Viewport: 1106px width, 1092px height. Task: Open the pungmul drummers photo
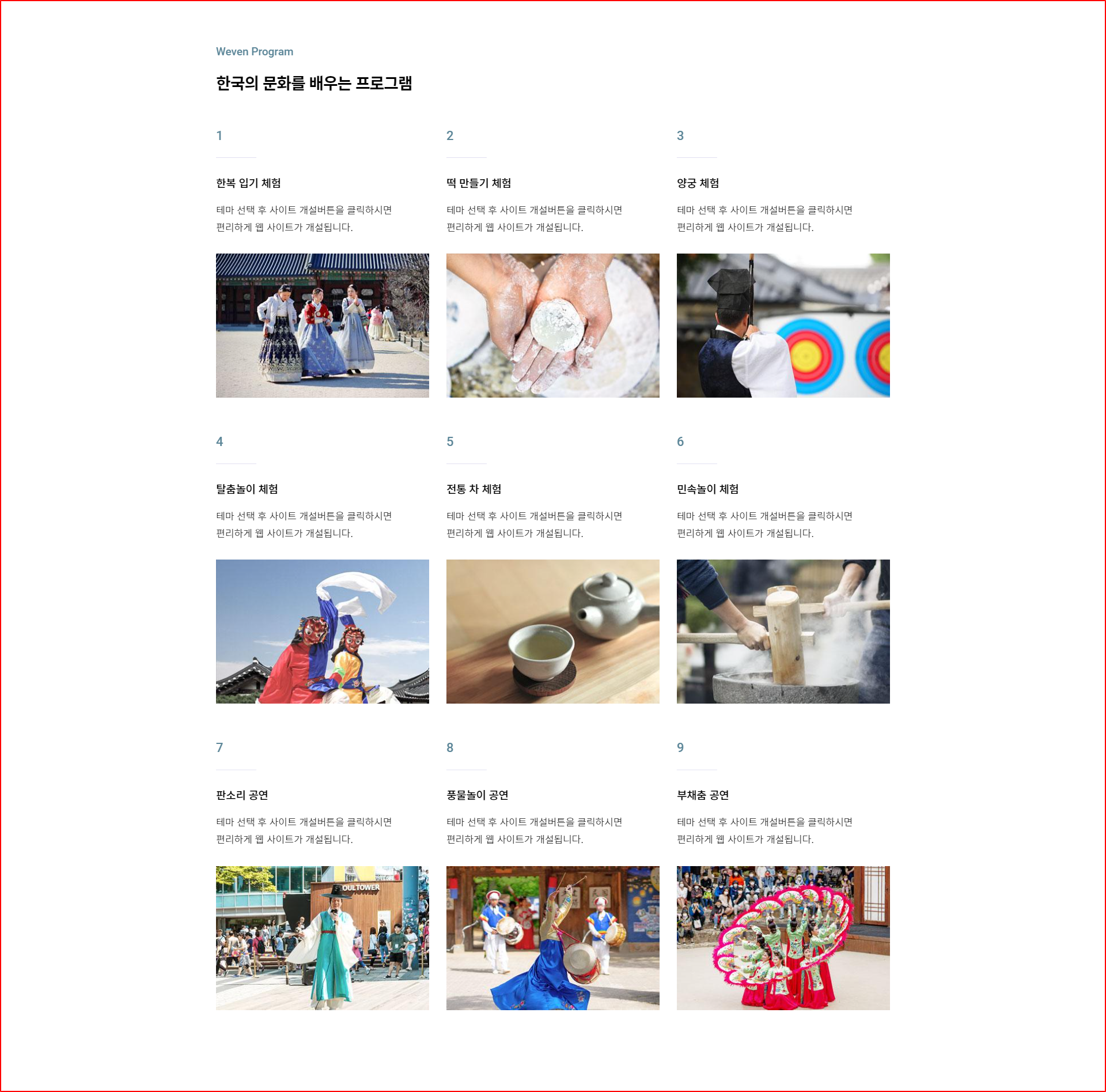552,938
